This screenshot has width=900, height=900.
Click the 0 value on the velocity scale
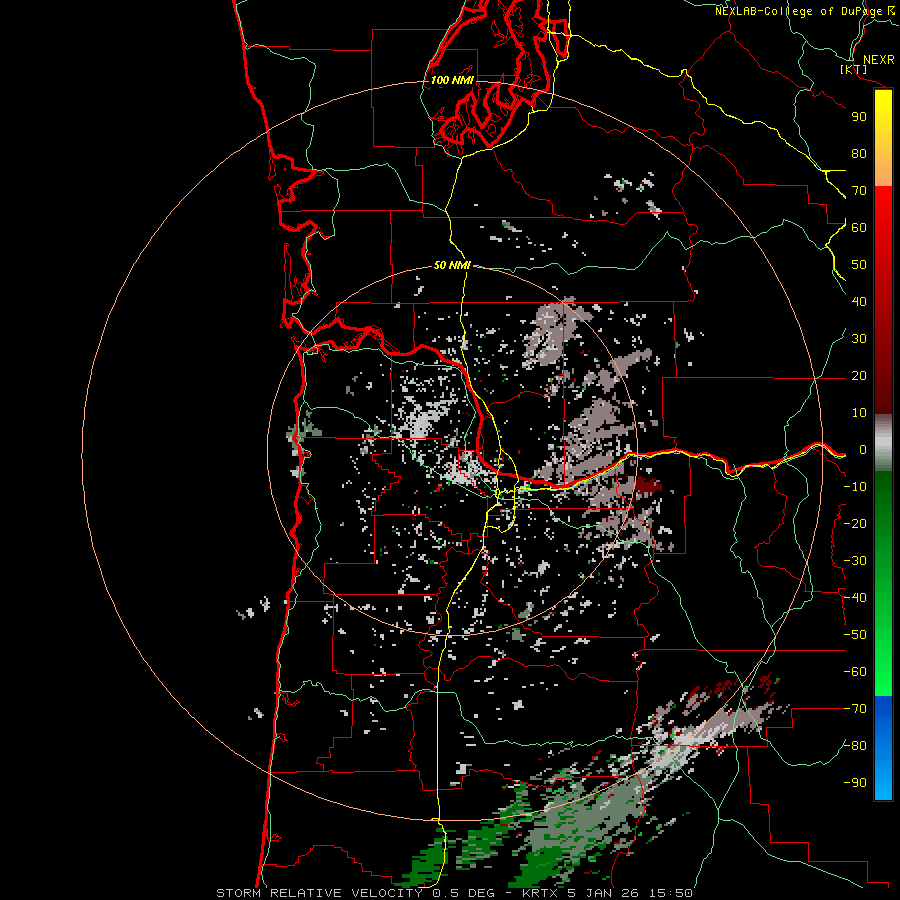click(862, 450)
